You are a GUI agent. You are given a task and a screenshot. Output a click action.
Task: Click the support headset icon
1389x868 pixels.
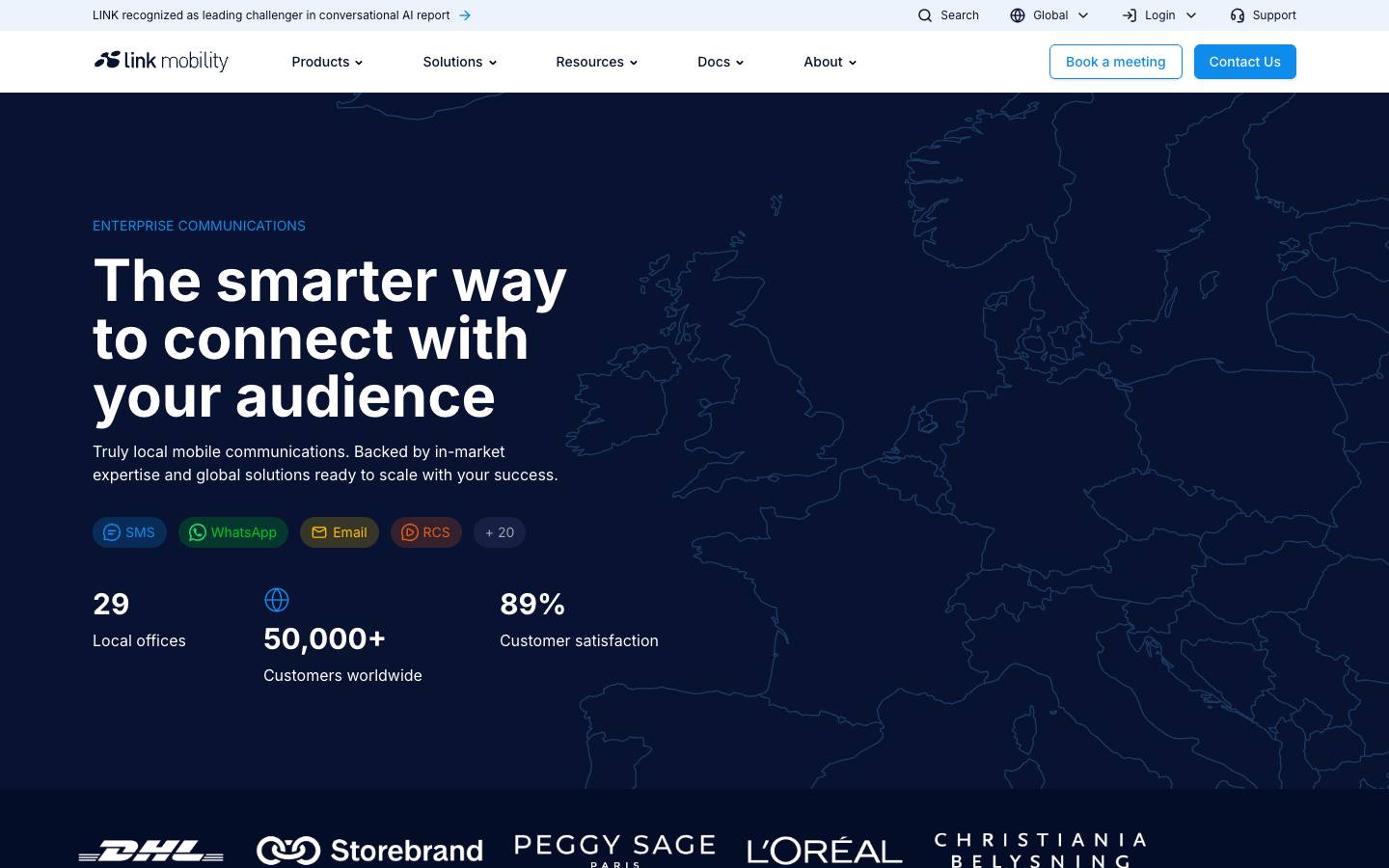(1238, 15)
